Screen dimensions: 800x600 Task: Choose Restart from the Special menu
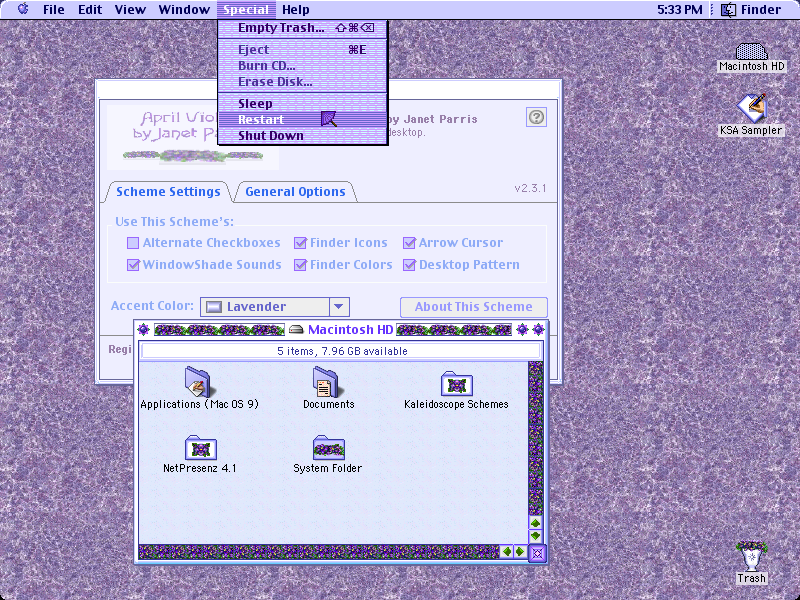tap(303, 119)
